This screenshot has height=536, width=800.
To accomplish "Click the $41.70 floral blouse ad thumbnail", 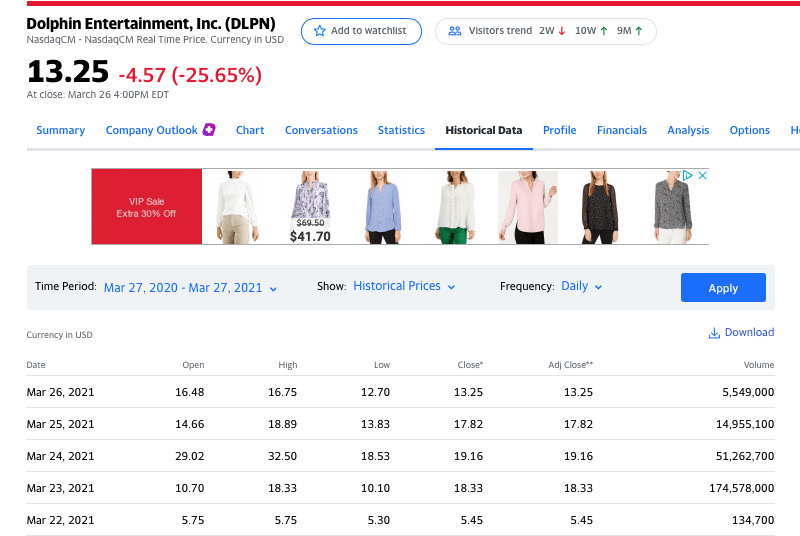I will pyautogui.click(x=310, y=207).
